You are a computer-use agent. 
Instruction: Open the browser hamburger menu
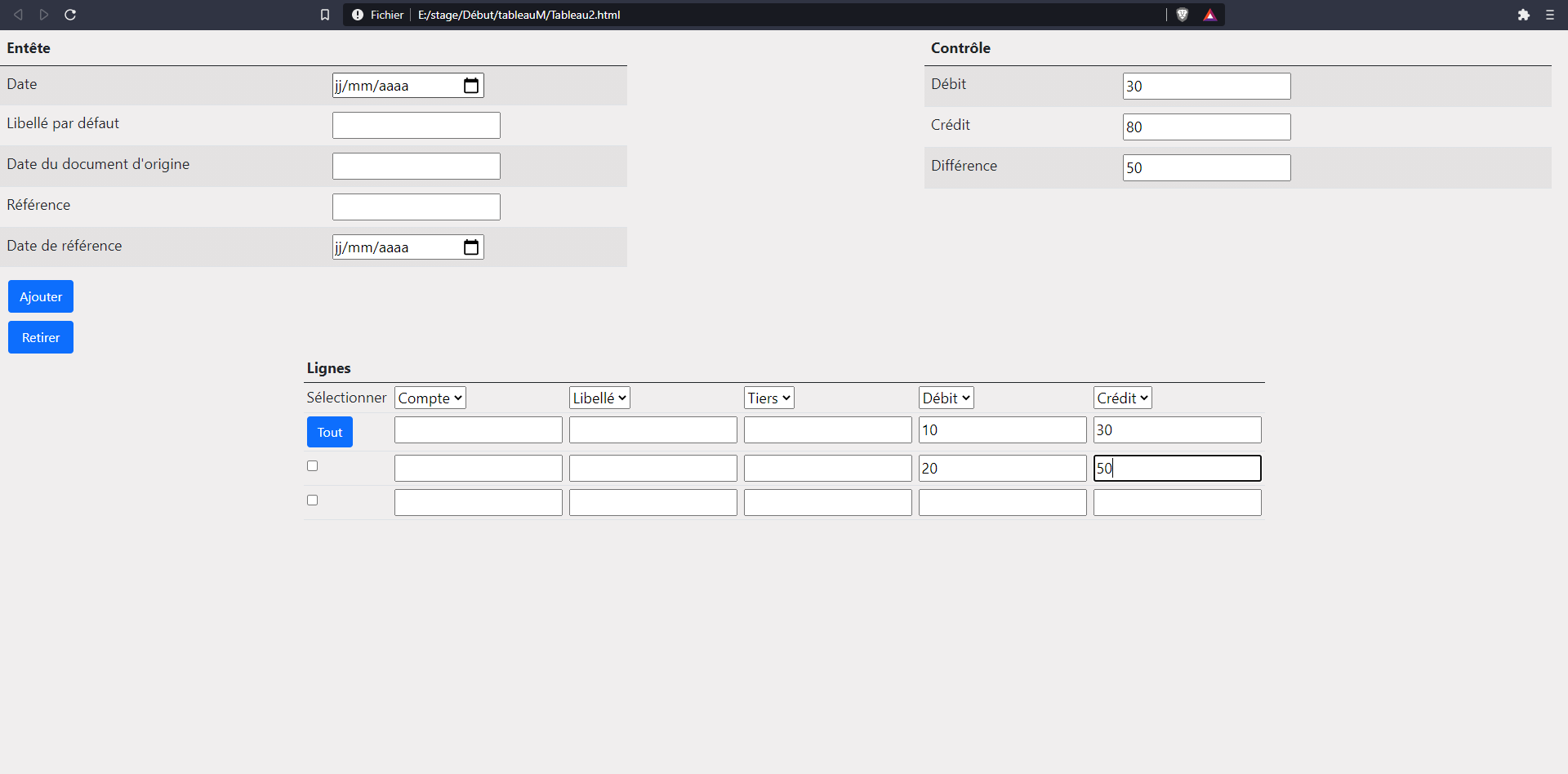pyautogui.click(x=1549, y=15)
